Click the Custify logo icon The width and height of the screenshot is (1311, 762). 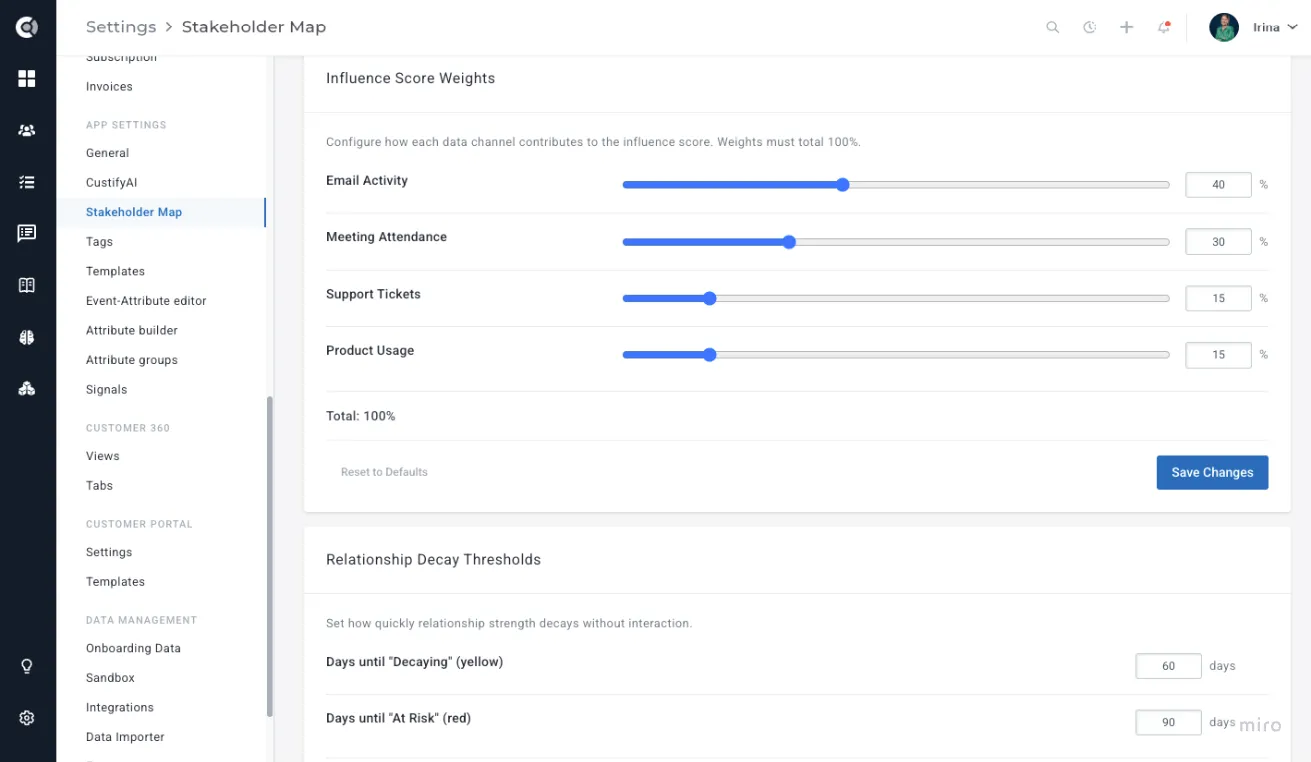27,27
